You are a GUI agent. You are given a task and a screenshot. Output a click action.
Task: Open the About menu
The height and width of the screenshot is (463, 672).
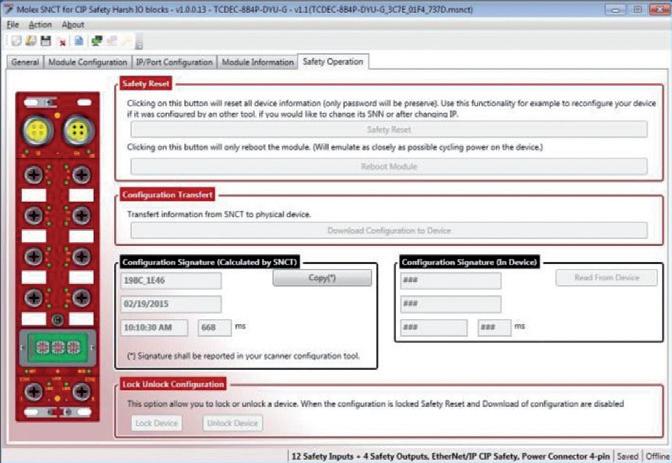pos(73,25)
